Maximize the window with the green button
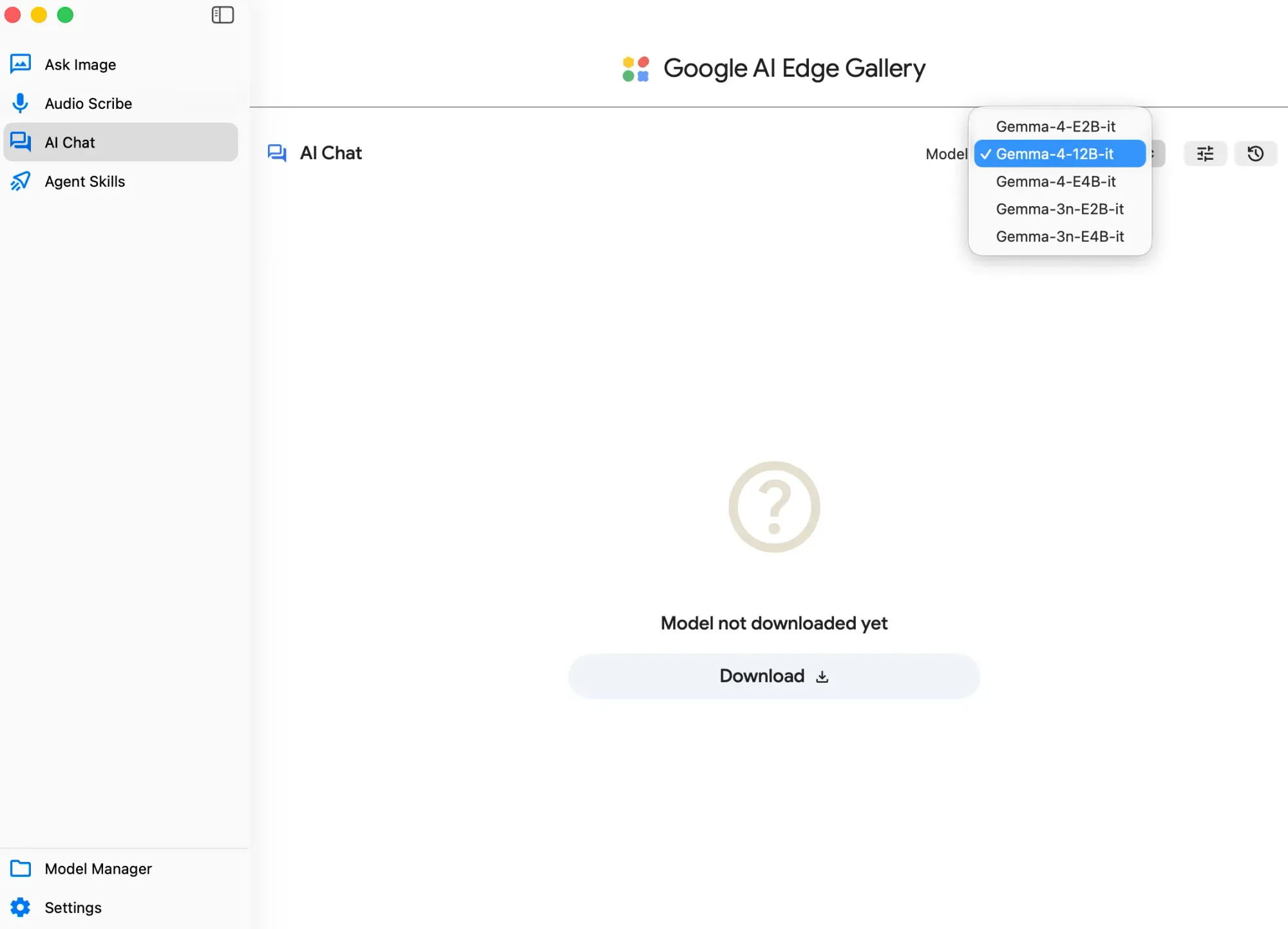The width and height of the screenshot is (1288, 929). point(66,15)
